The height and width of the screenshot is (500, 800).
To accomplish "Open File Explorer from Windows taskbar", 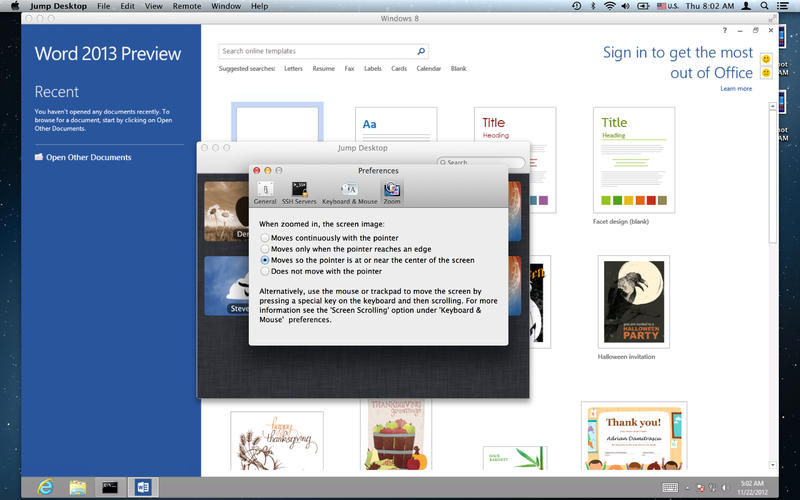I will [78, 487].
